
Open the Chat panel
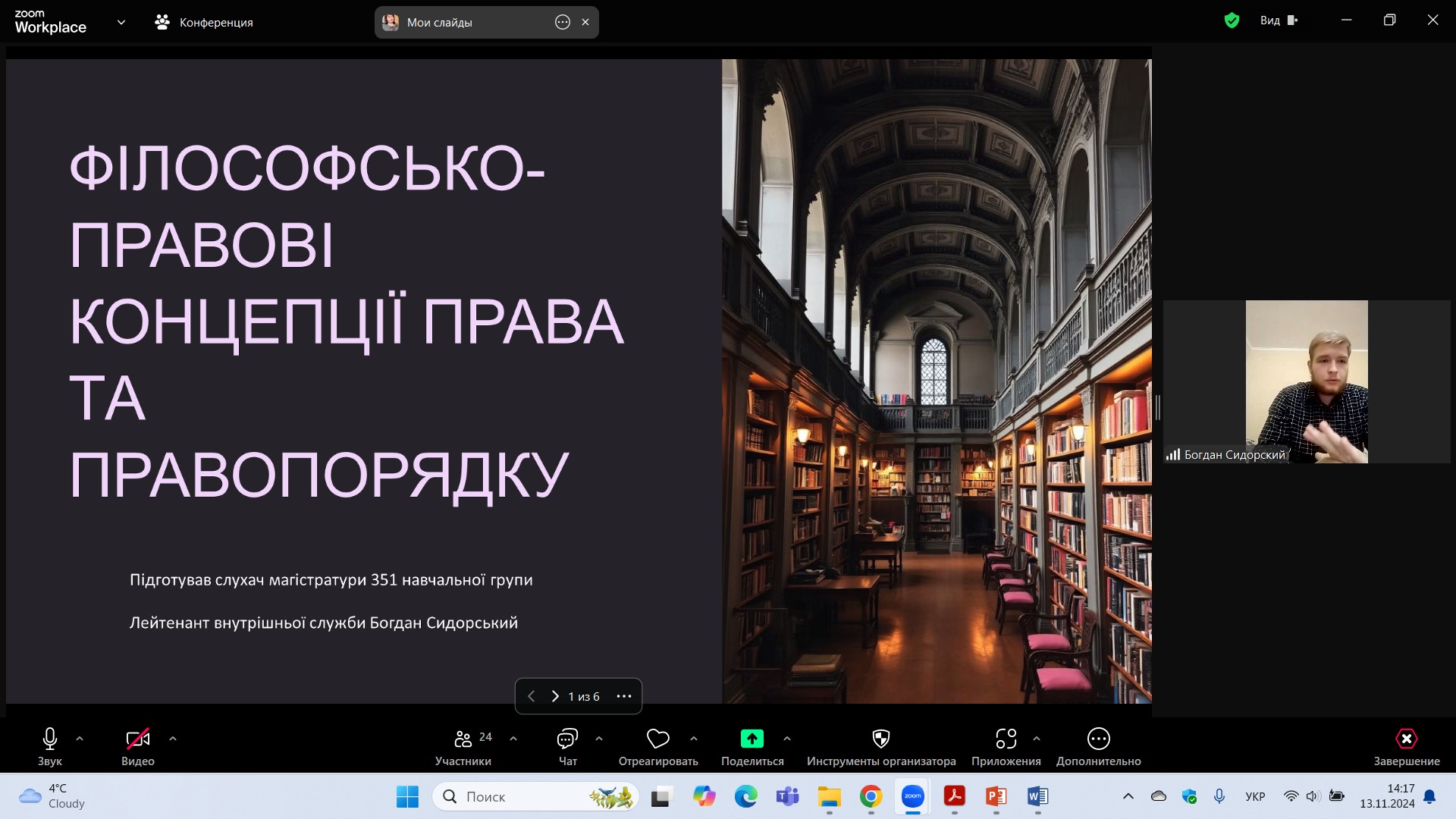tap(567, 739)
